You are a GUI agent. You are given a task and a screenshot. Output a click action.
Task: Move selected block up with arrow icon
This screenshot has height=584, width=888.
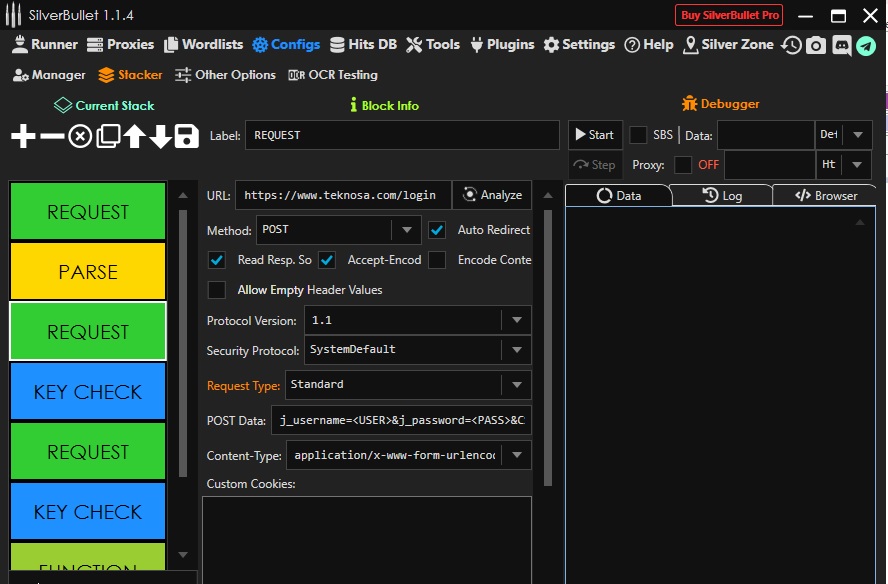click(x=134, y=136)
